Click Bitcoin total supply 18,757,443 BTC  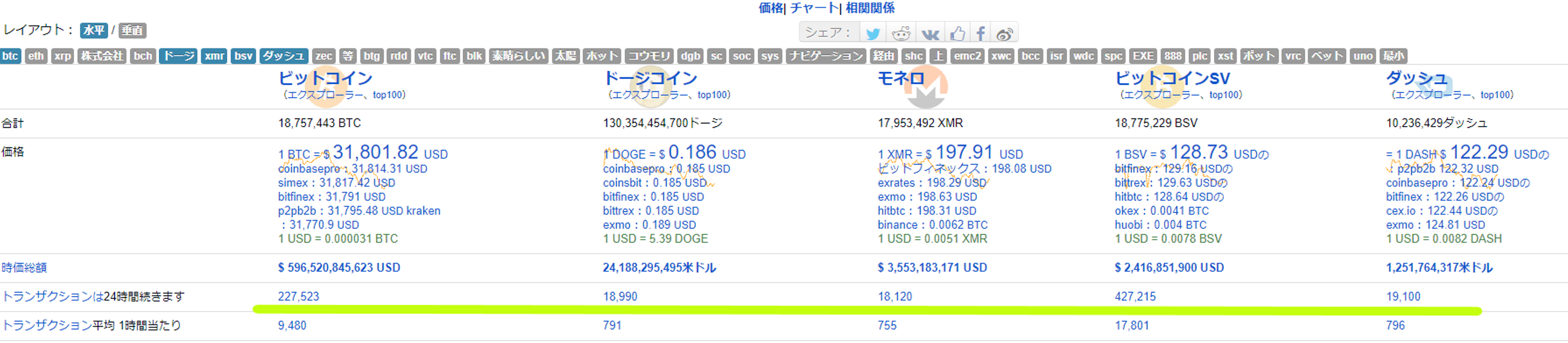(320, 123)
